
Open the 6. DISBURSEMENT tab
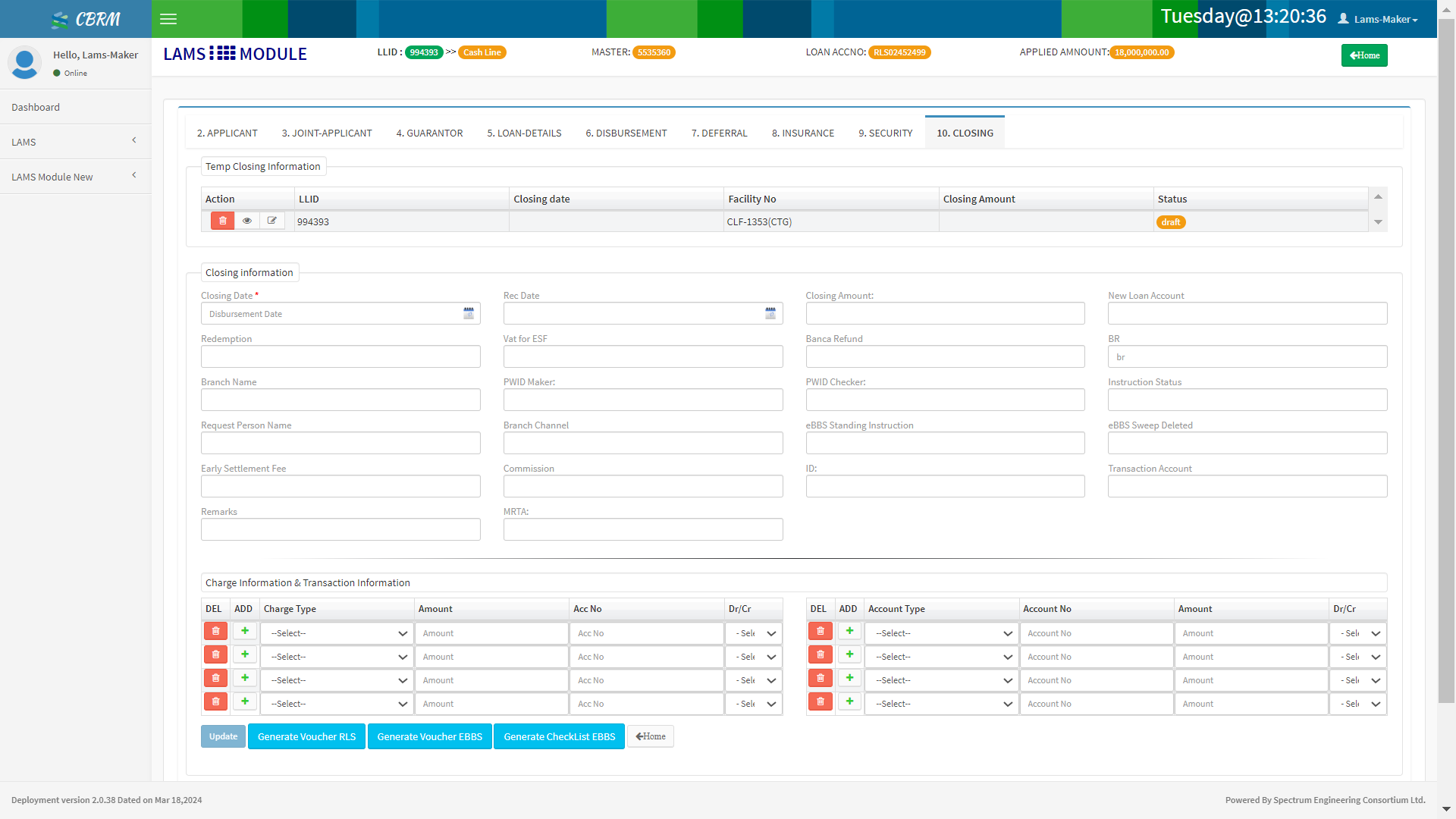[x=626, y=133]
